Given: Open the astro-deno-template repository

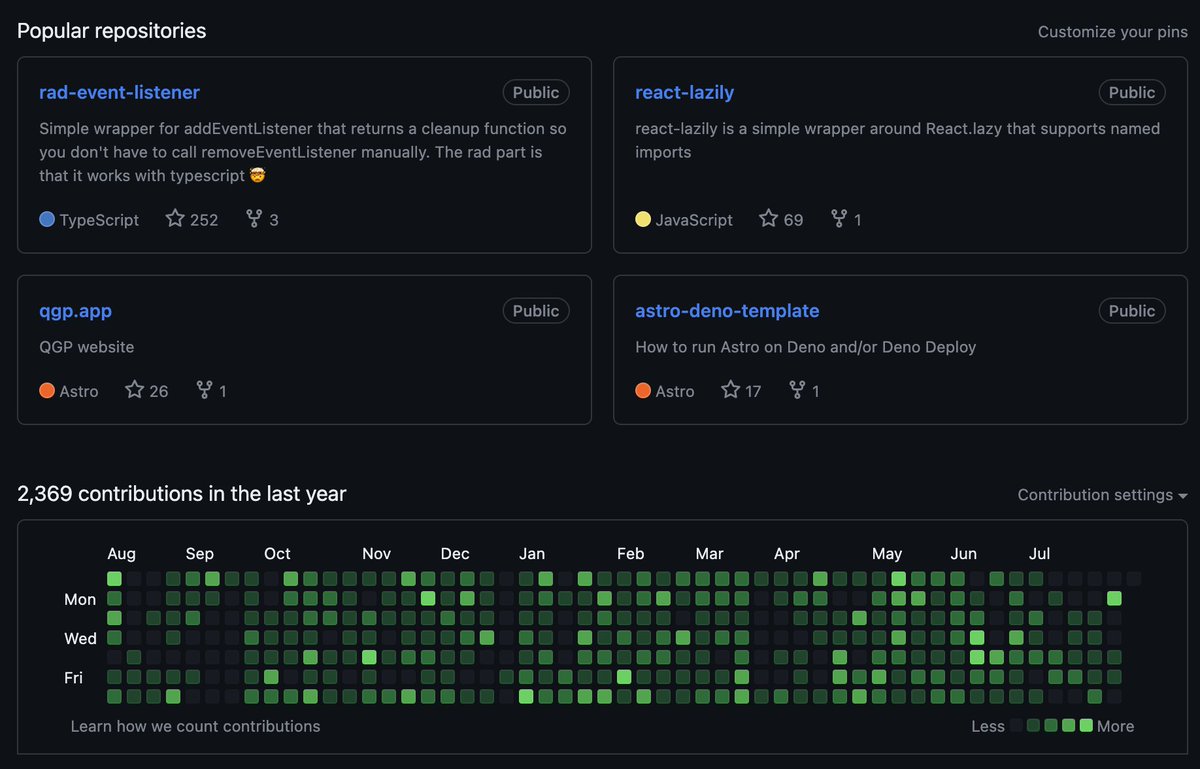Looking at the screenshot, I should click(727, 311).
